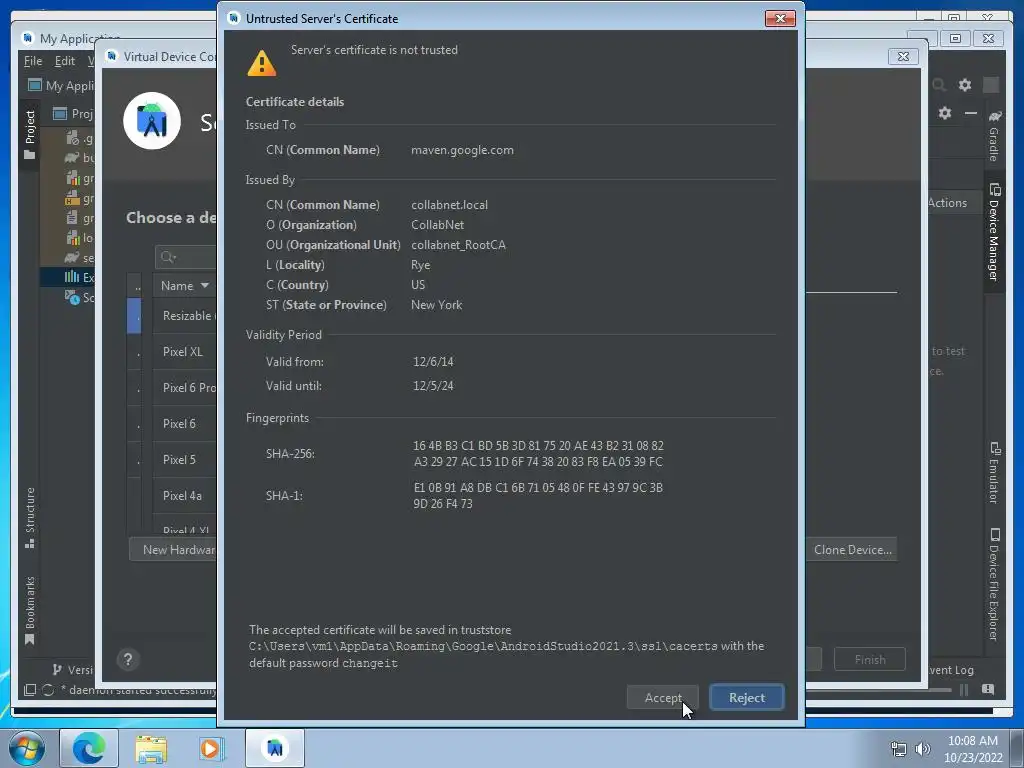1024x768 pixels.
Task: Open the Structure tool window tab
Action: pyautogui.click(x=29, y=519)
